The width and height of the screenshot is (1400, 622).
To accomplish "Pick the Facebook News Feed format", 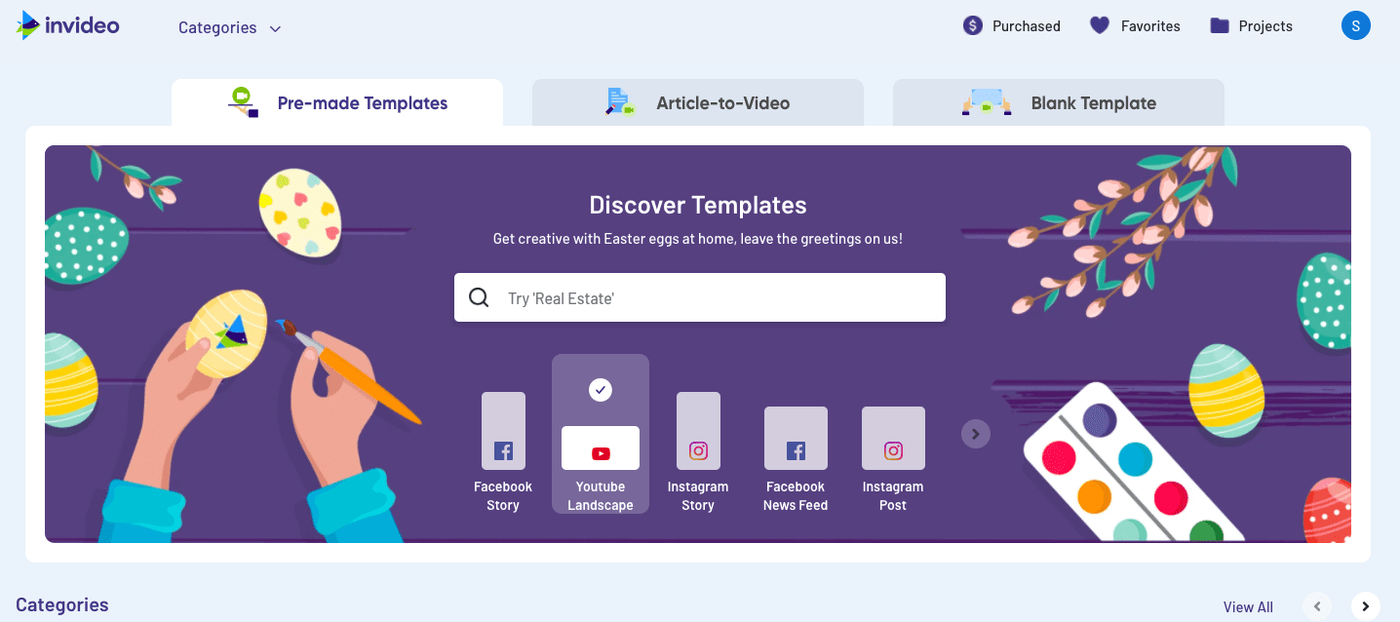I will point(795,457).
